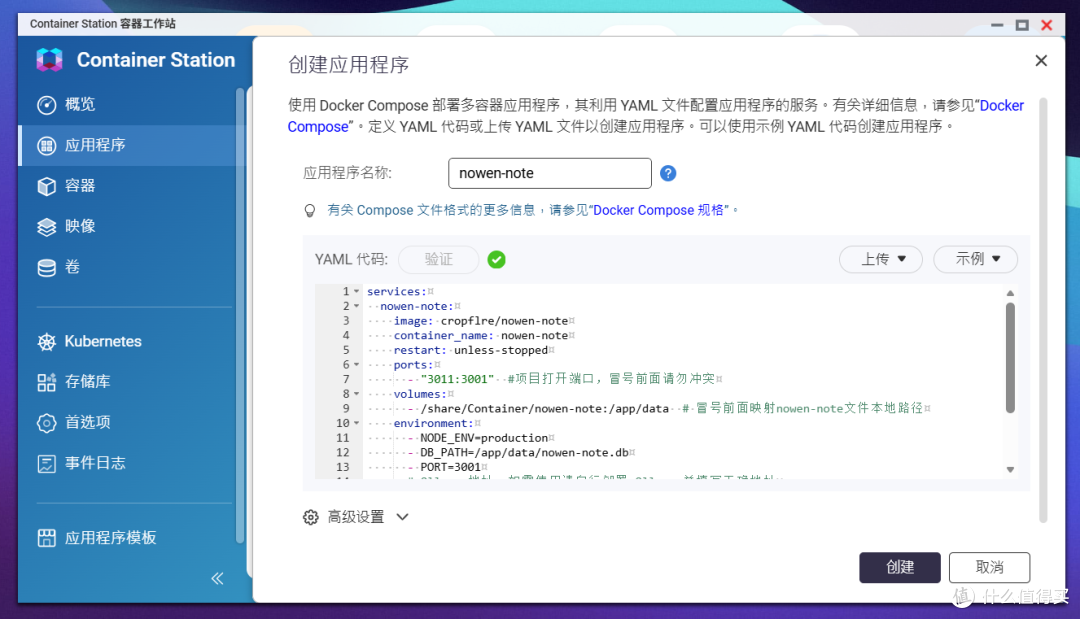Select the 应用程序 applications icon in sidebar
The image size is (1080, 619).
click(x=46, y=145)
